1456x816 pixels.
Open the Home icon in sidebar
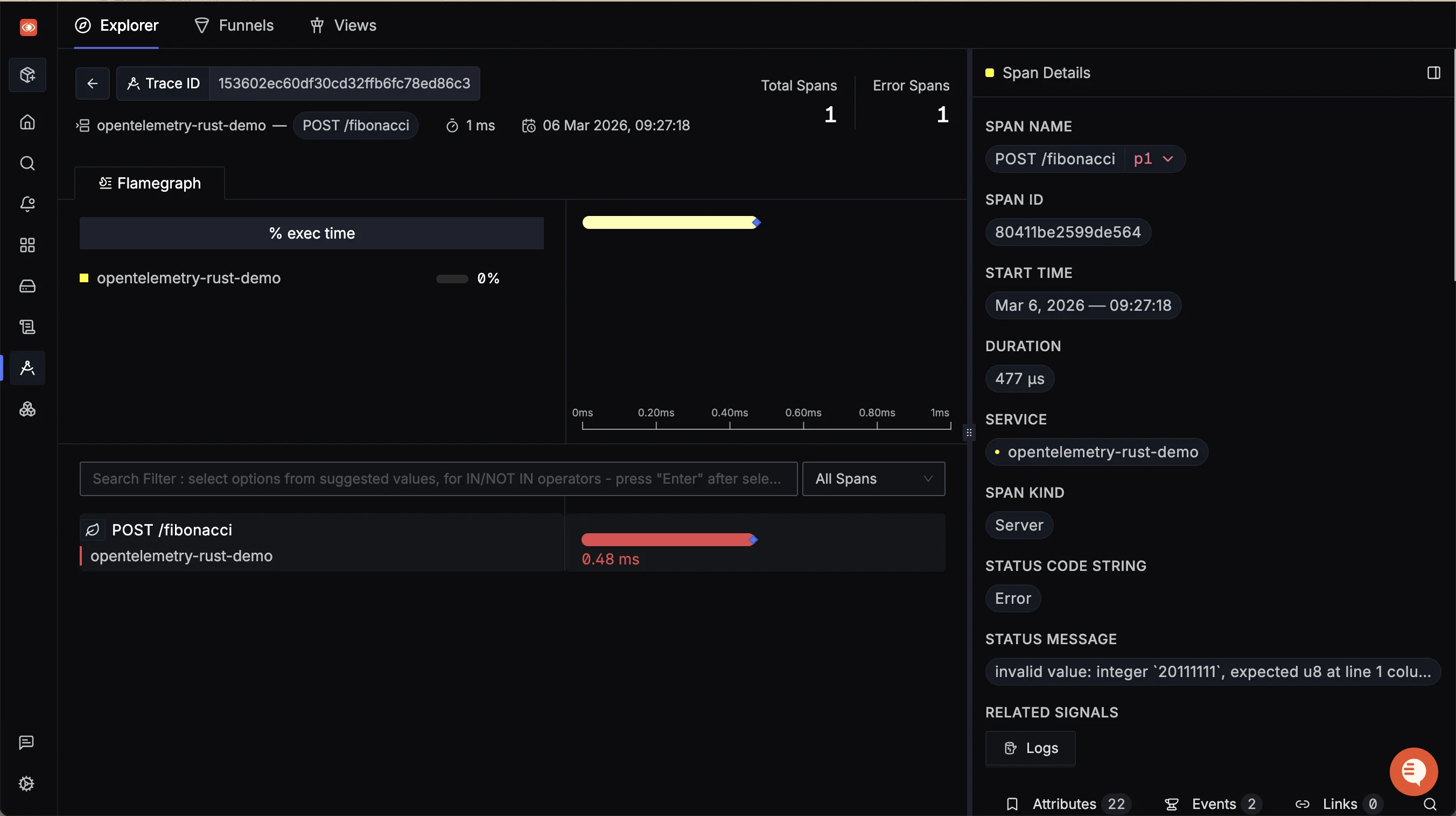point(27,122)
